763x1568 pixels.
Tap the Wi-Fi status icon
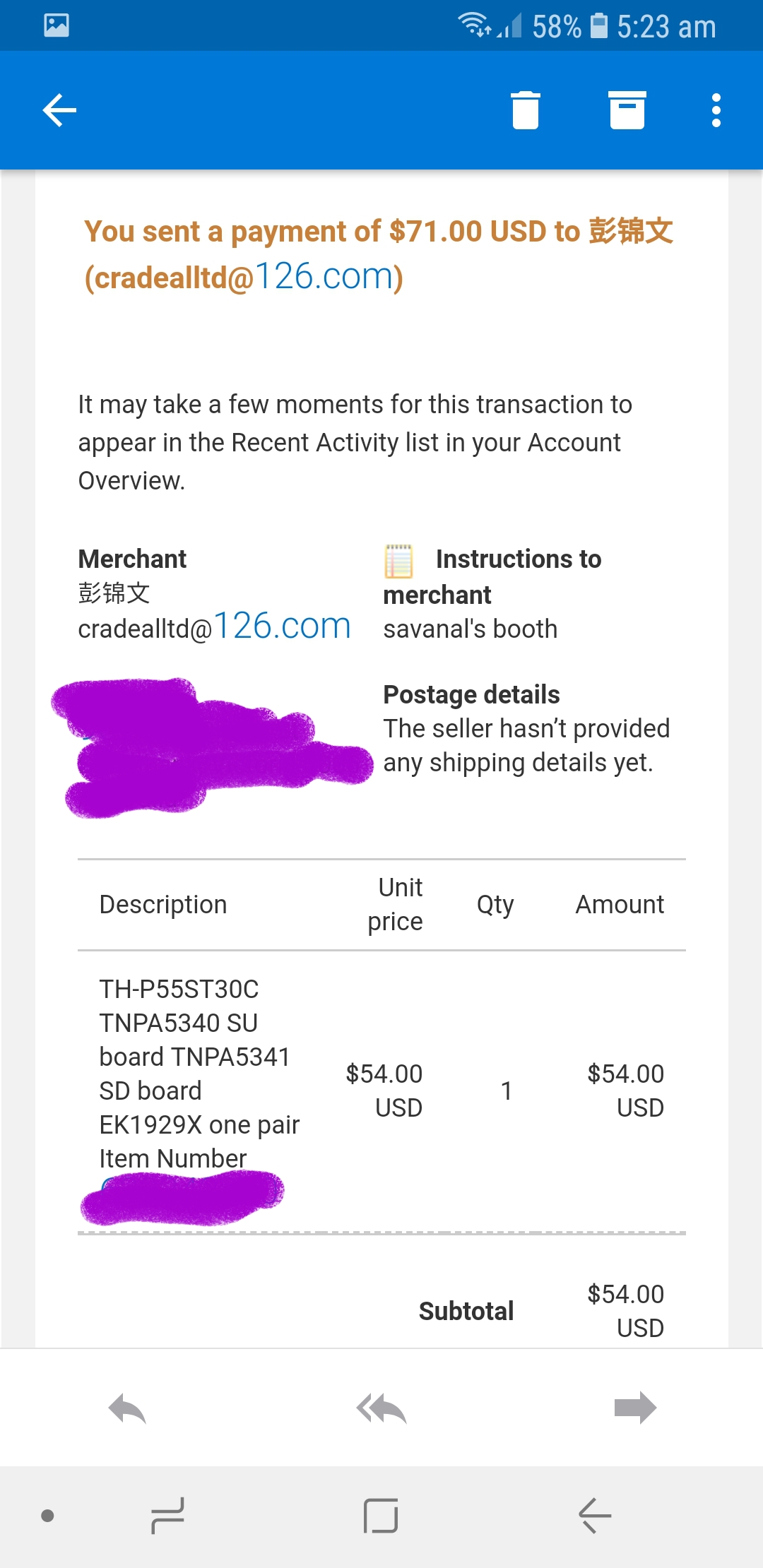474,24
